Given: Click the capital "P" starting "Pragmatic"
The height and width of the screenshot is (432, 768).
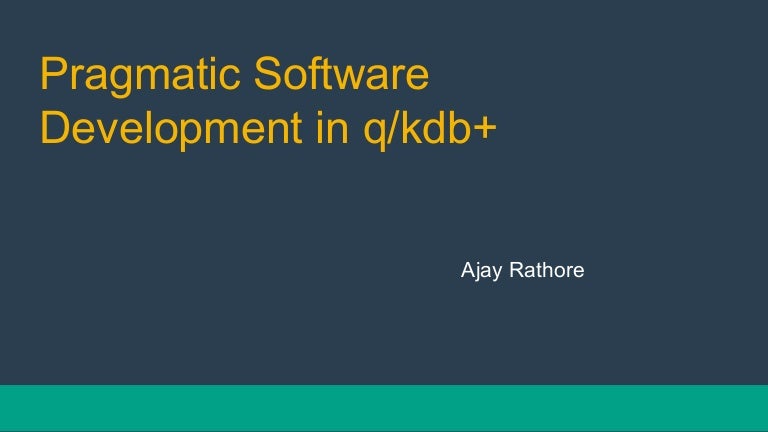Looking at the screenshot, I should 52,77.
